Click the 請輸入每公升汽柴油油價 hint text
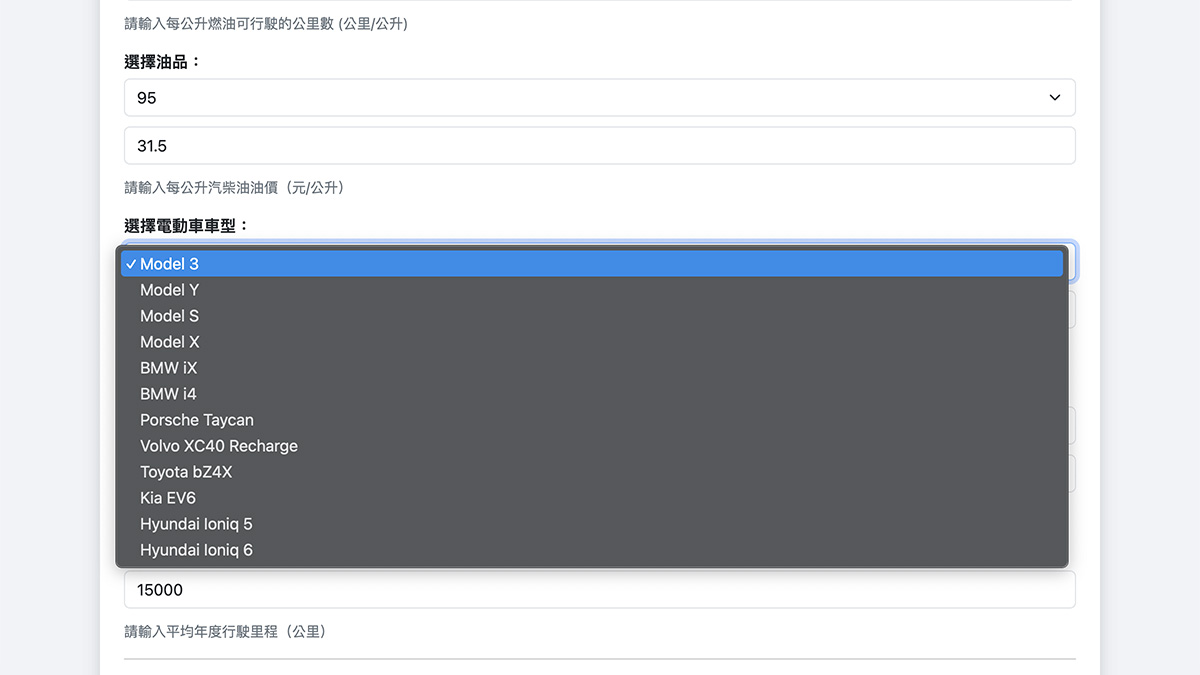The width and height of the screenshot is (1200, 675). click(234, 188)
